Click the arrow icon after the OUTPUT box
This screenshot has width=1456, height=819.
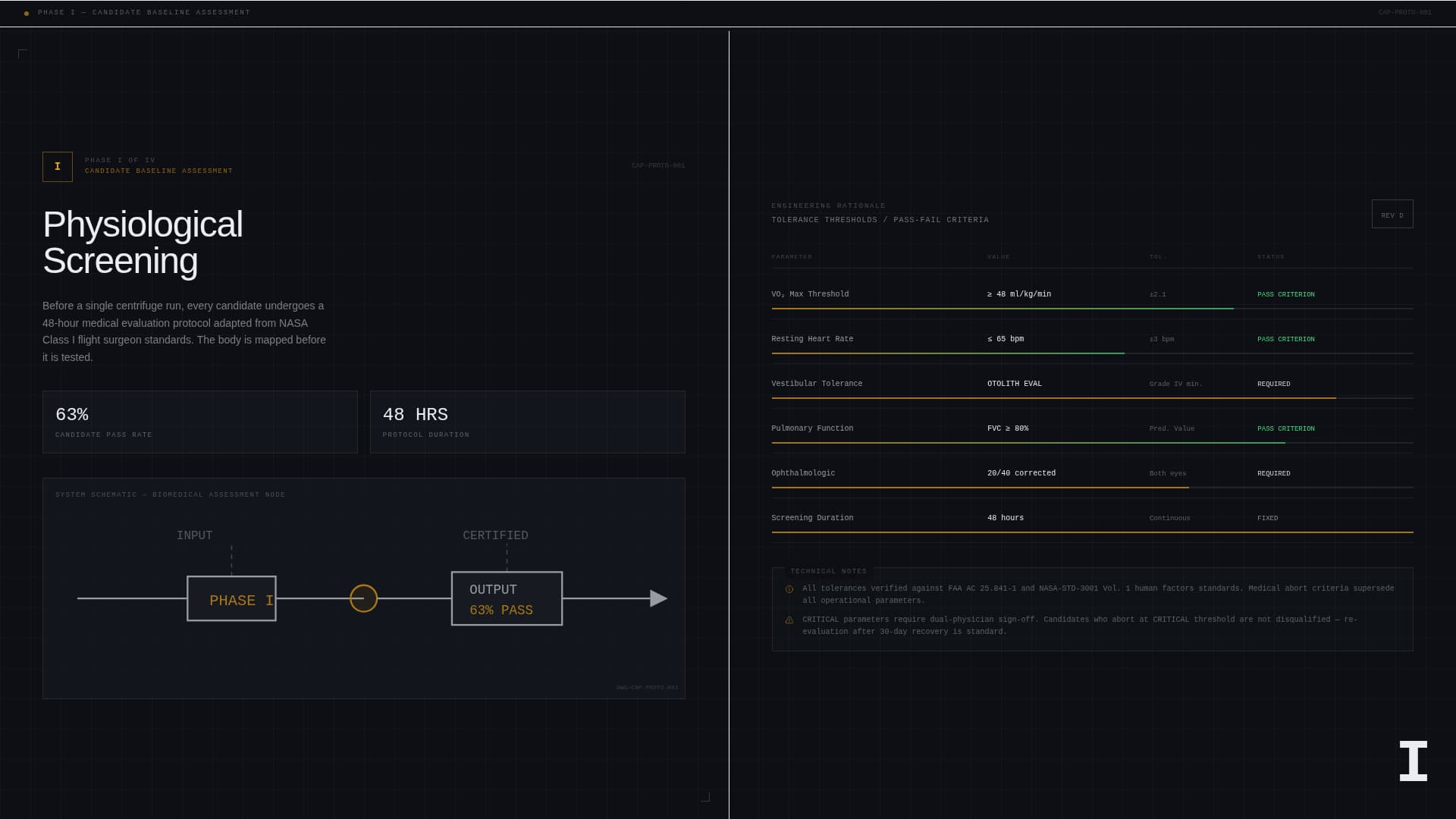657,598
